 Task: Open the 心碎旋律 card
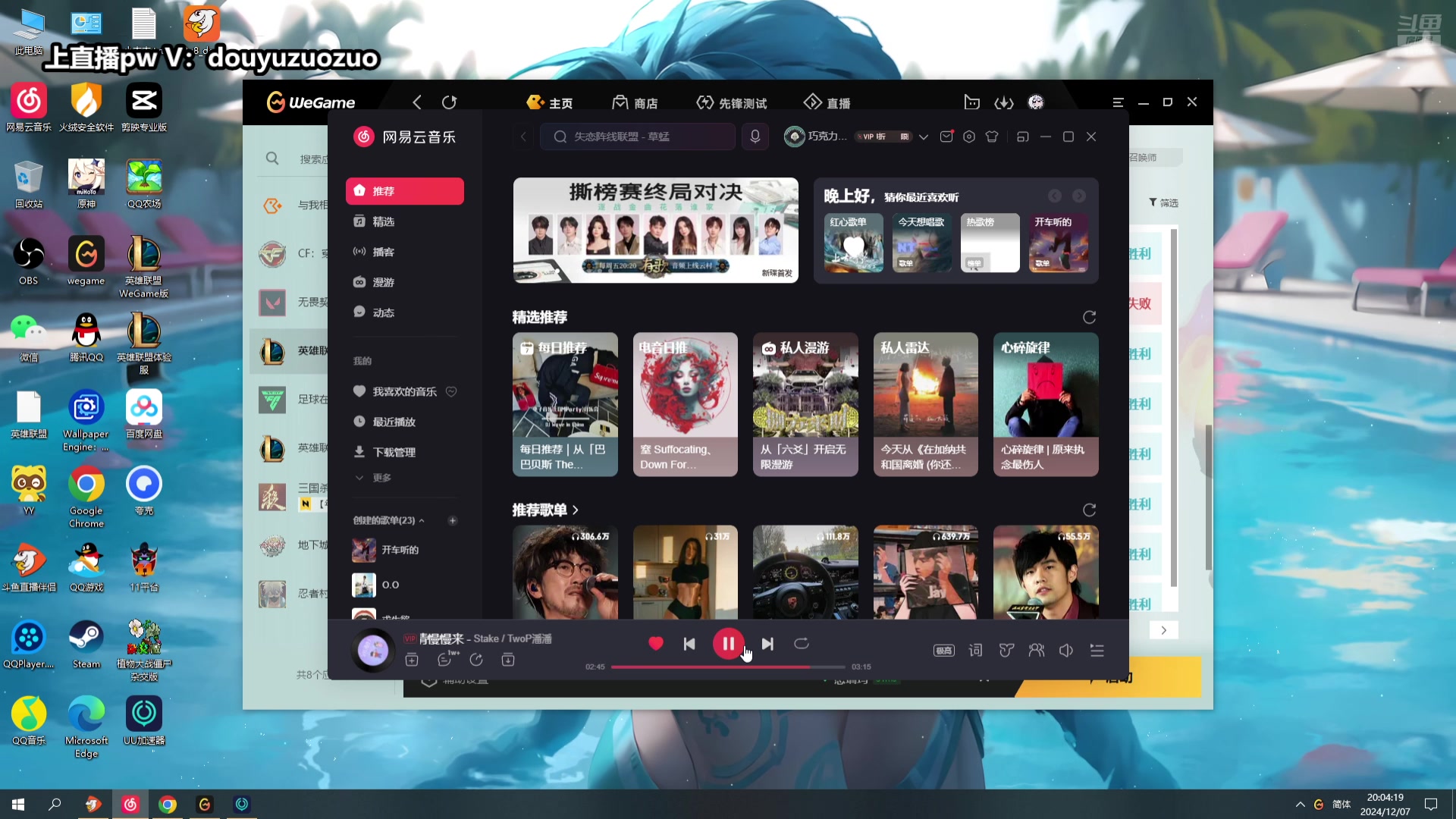(x=1046, y=404)
